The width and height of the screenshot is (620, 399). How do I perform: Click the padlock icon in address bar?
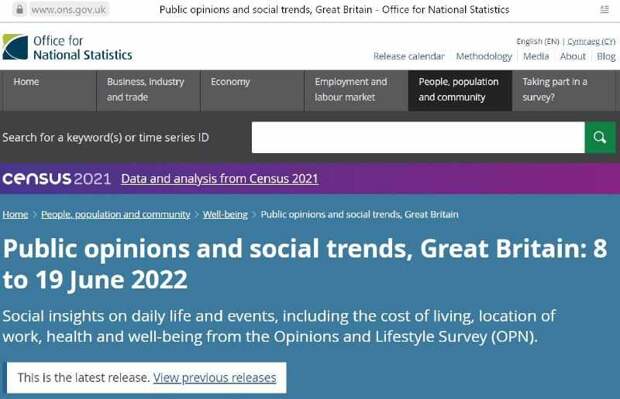[x=19, y=9]
